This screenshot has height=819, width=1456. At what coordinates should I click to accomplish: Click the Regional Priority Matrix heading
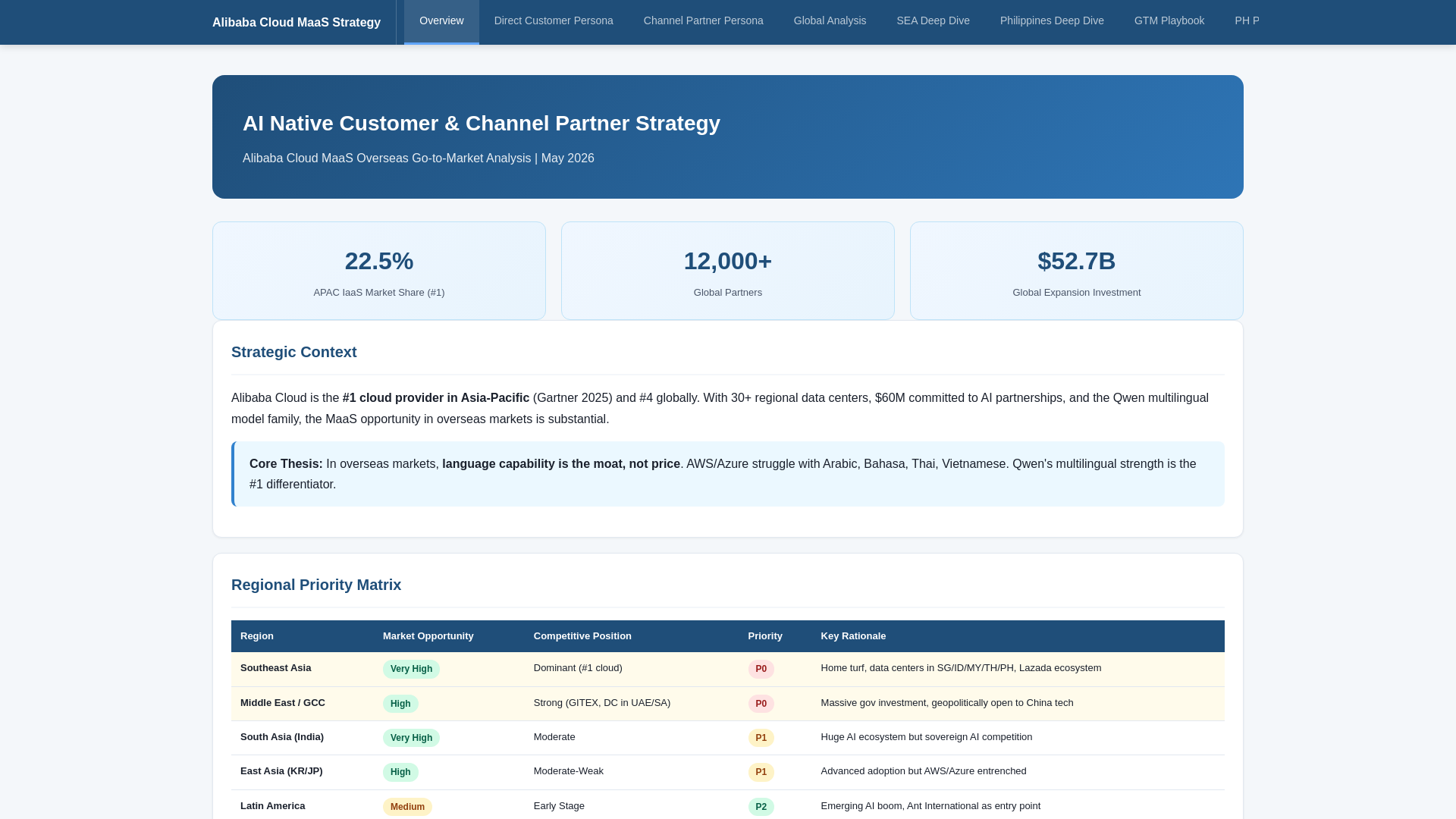point(316,585)
